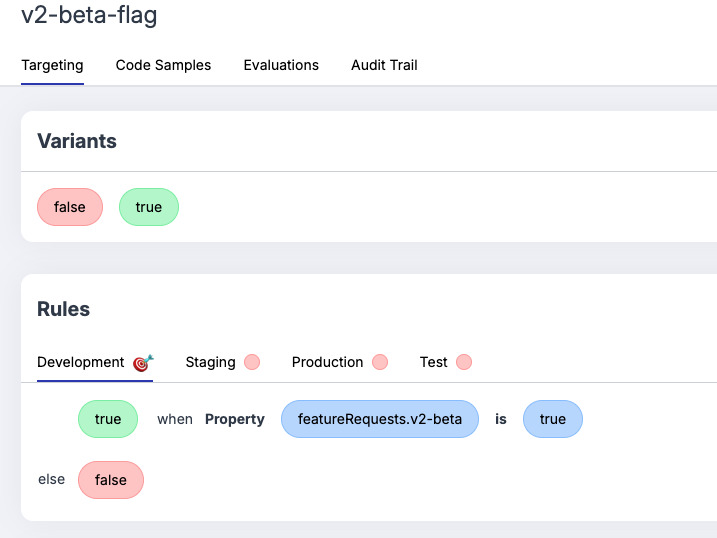
Task: Switch to the Targeting tab
Action: click(x=52, y=65)
